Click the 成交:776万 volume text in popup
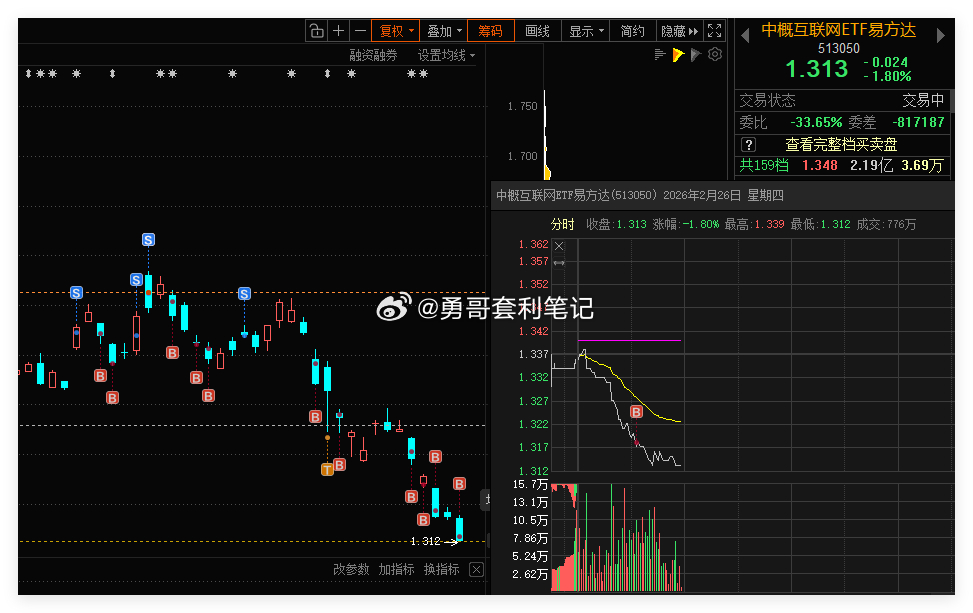 click(x=886, y=224)
